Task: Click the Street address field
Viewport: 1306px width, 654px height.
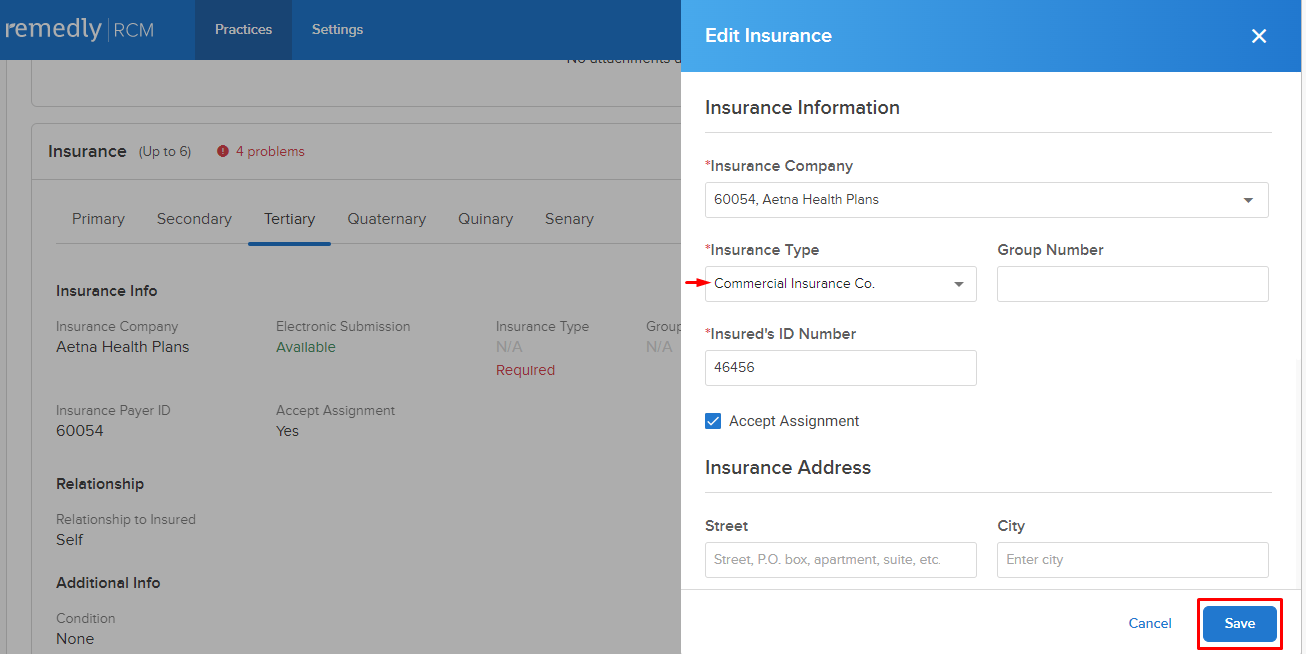Action: tap(841, 560)
